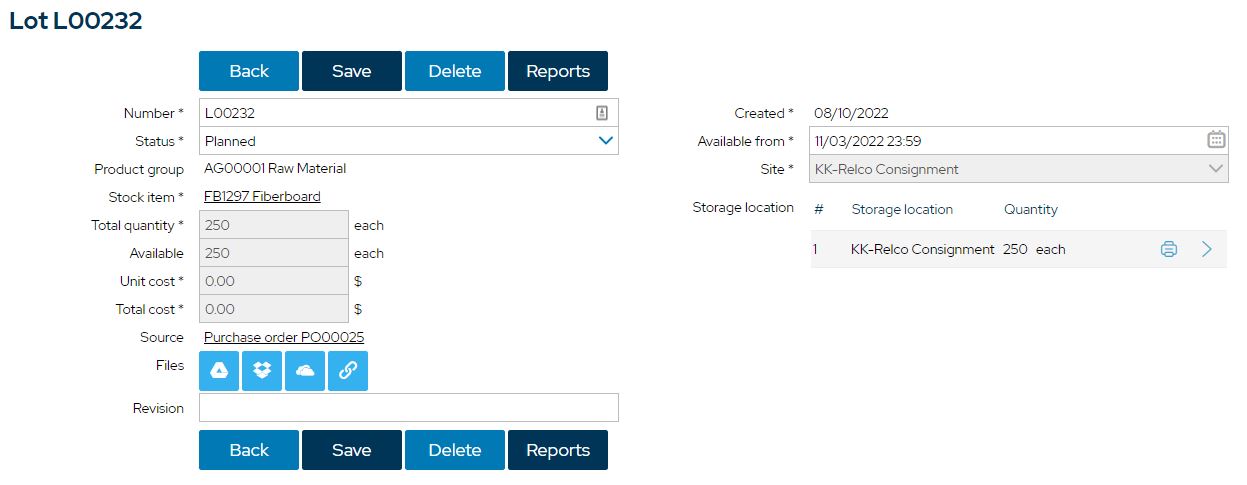Click the top Delete button

455,71
